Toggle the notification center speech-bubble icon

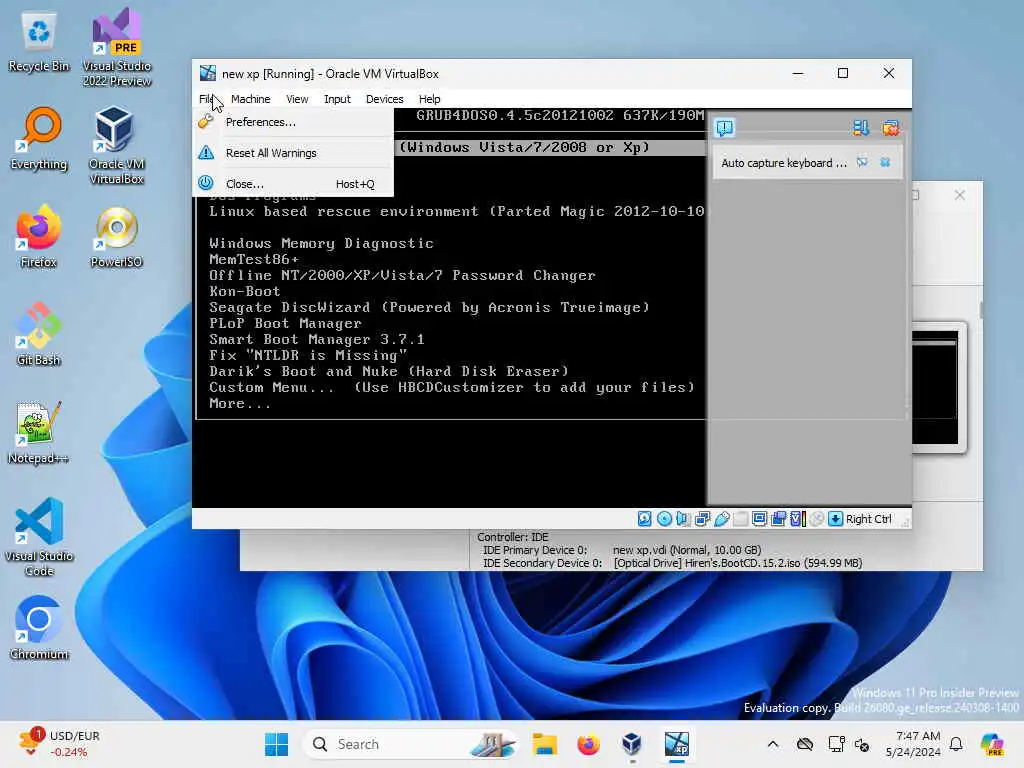click(x=724, y=127)
